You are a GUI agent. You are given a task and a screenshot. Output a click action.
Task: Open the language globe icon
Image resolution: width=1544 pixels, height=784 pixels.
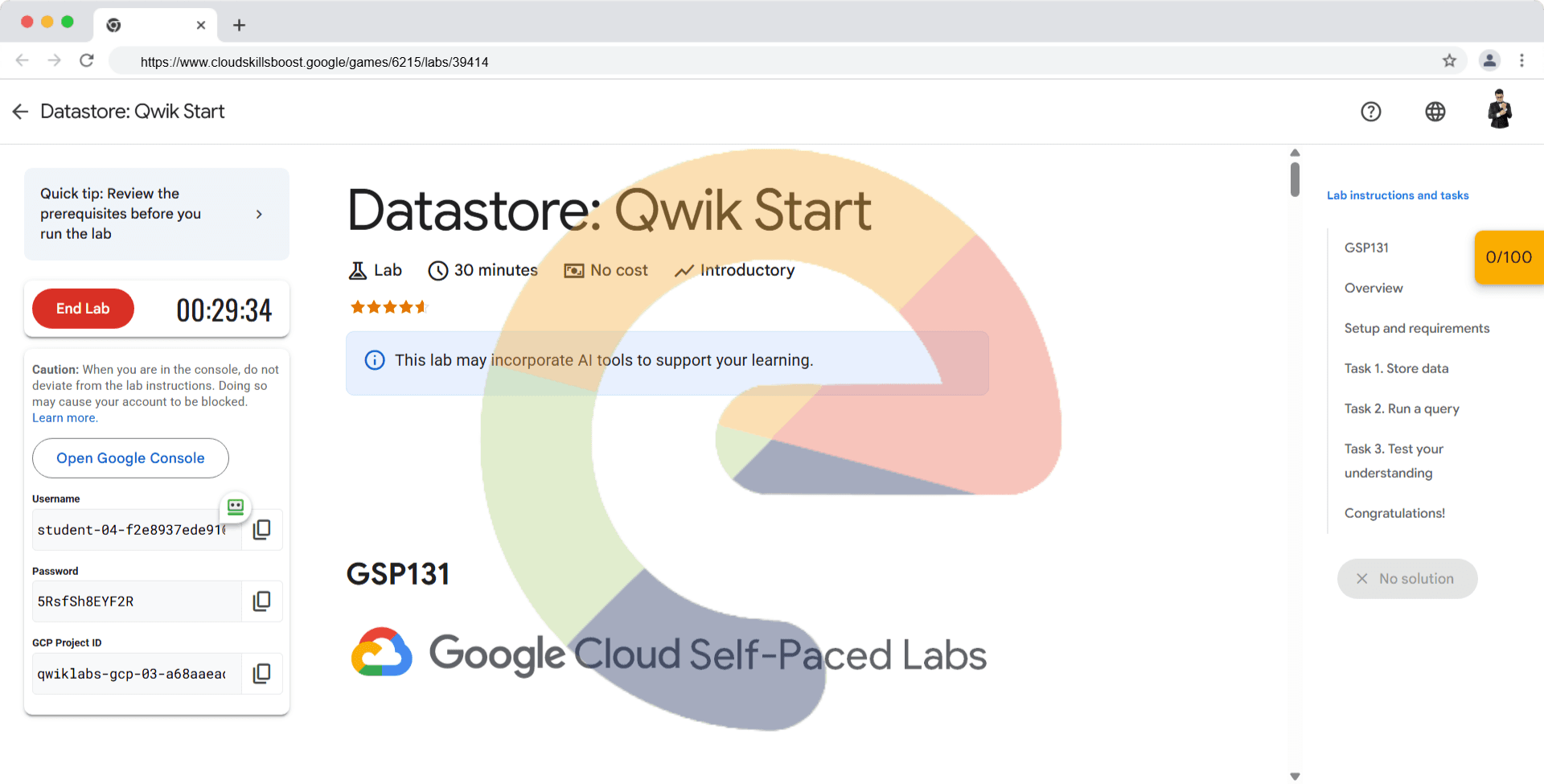tap(1435, 112)
